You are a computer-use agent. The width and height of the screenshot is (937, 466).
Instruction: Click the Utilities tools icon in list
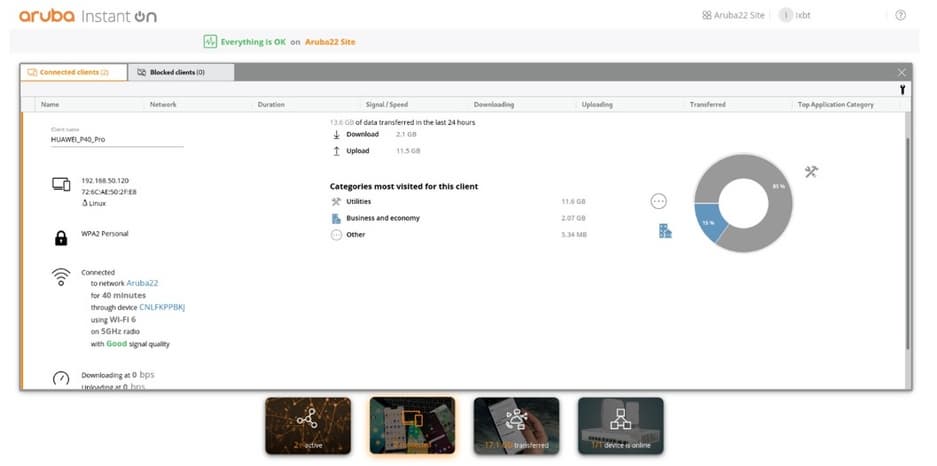coord(336,202)
